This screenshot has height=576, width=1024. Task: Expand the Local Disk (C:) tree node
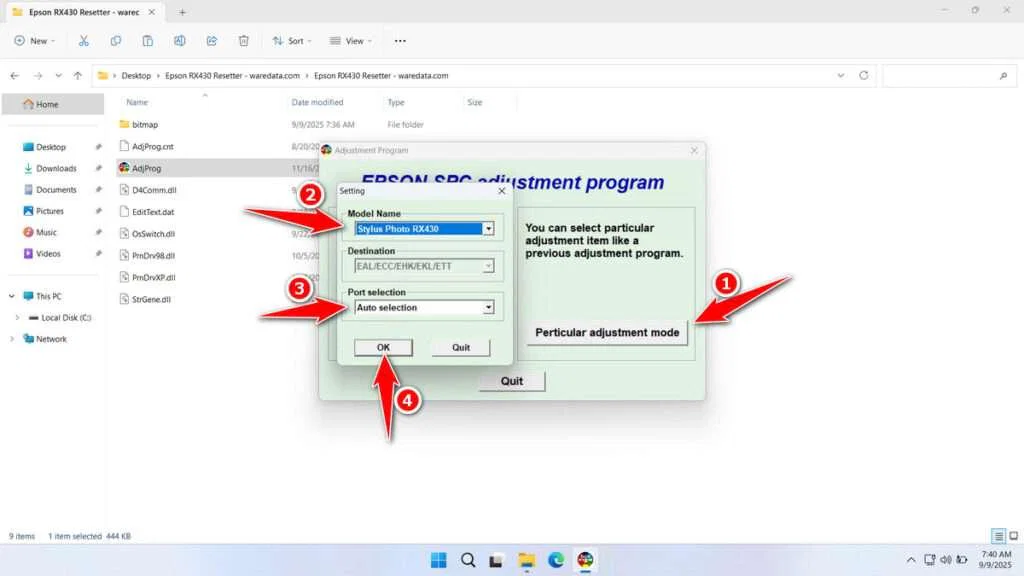[17, 317]
